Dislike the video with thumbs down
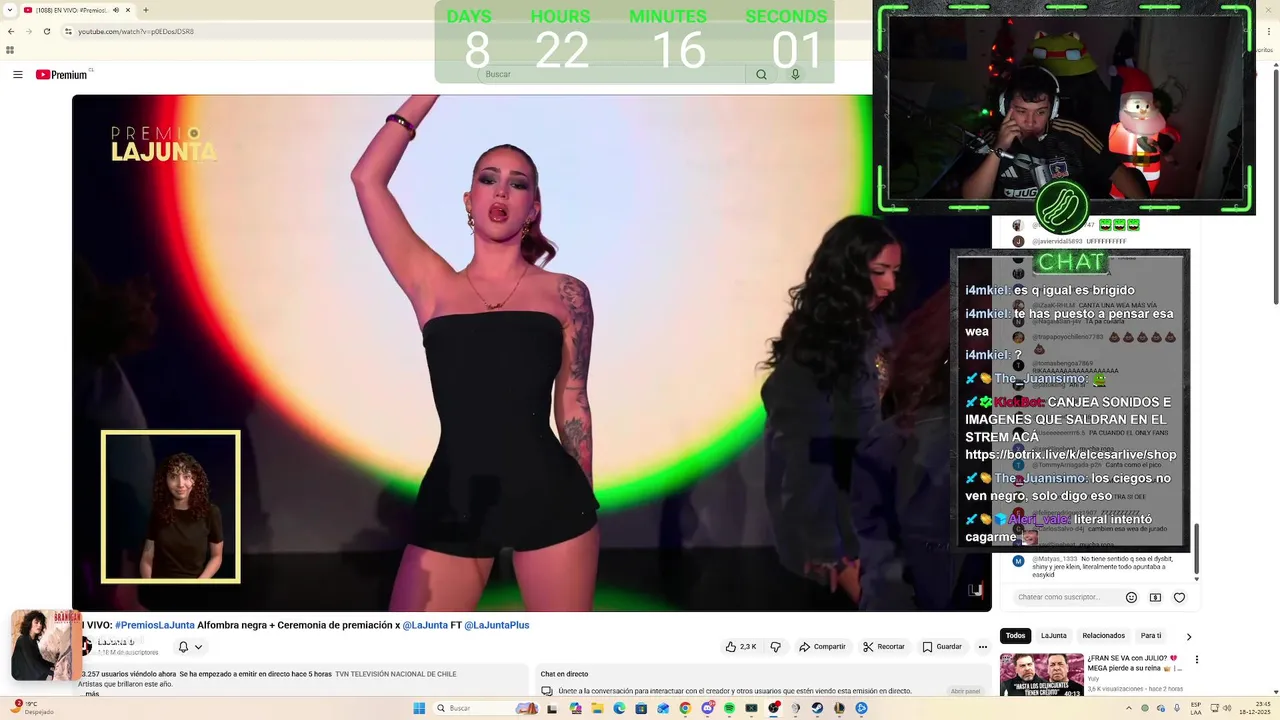Viewport: 1280px width, 720px height. (x=775, y=647)
